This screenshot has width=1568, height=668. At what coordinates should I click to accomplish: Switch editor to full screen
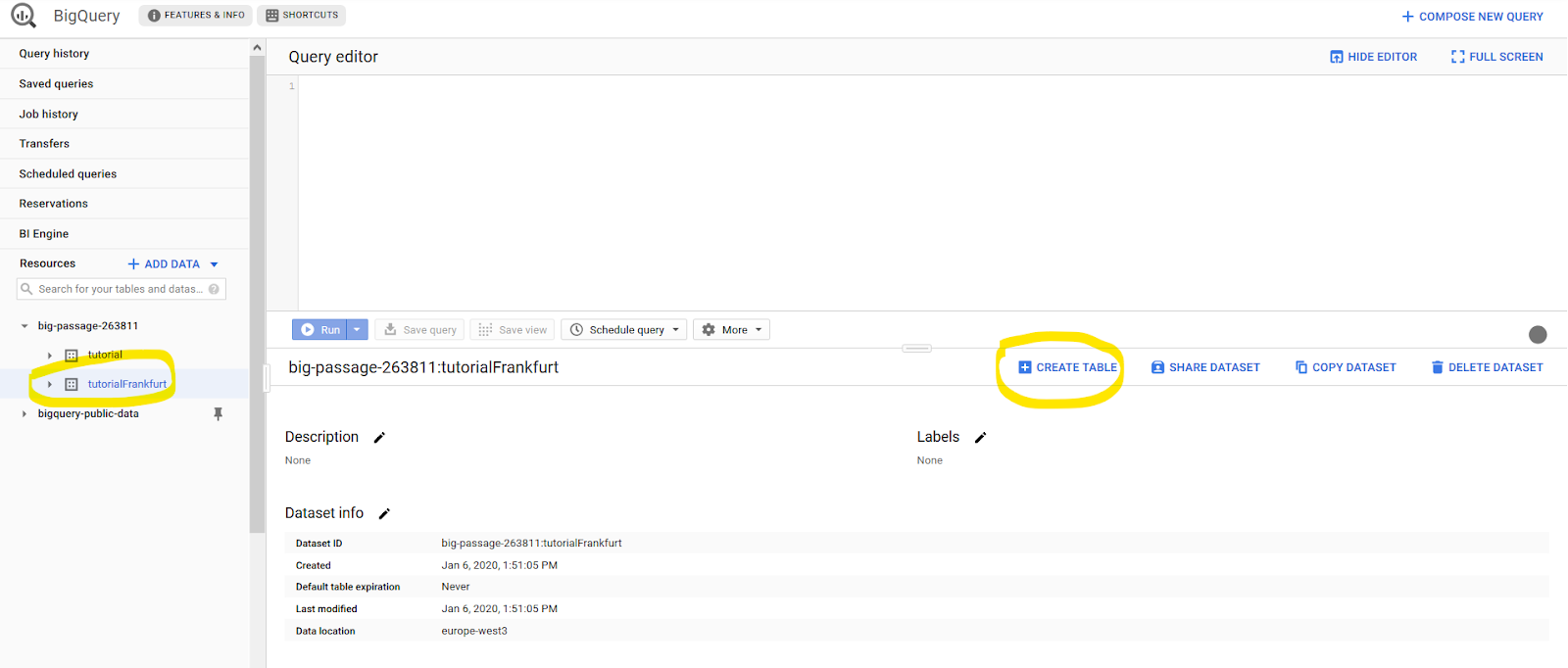pyautogui.click(x=1496, y=57)
